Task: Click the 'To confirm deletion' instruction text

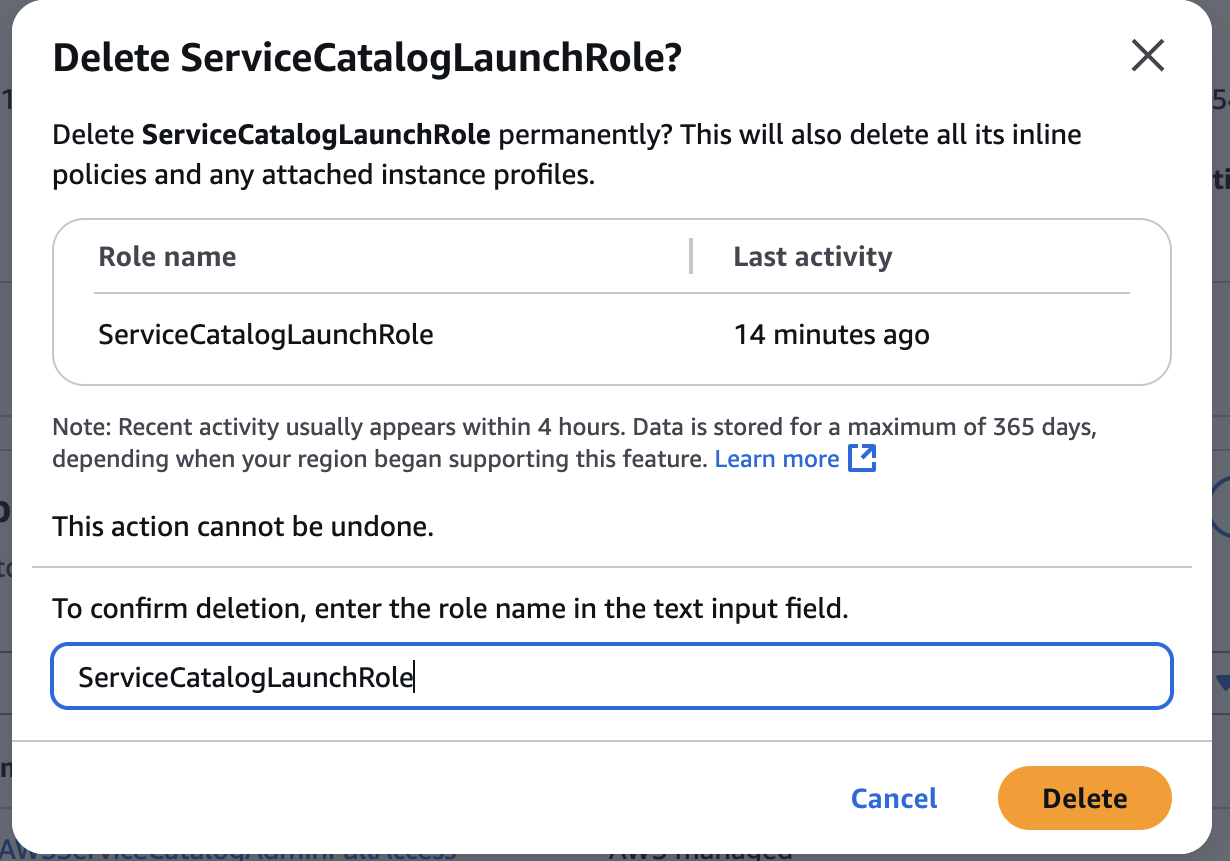Action: pyautogui.click(x=450, y=608)
